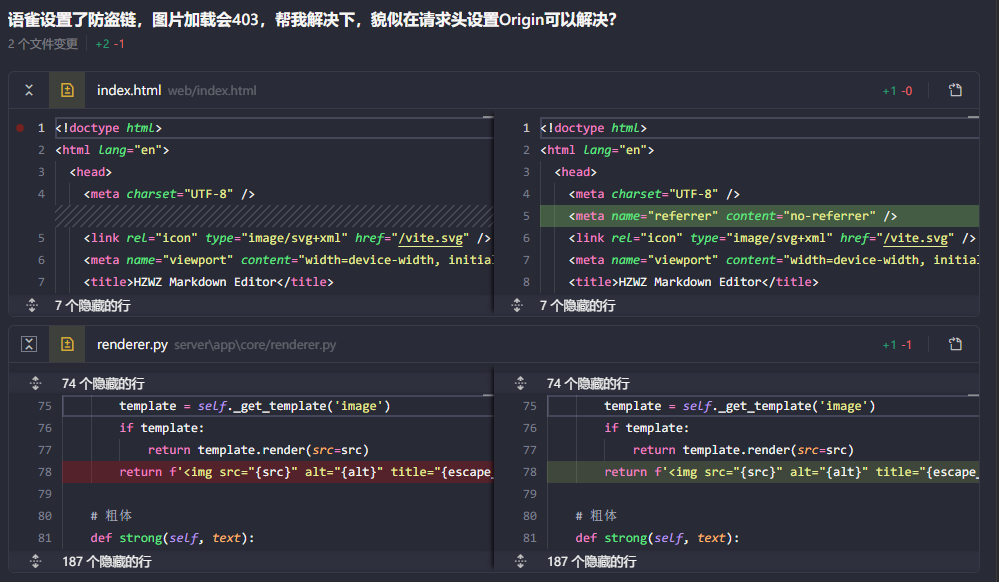Click the renderer.py modified file icon

(x=67, y=344)
